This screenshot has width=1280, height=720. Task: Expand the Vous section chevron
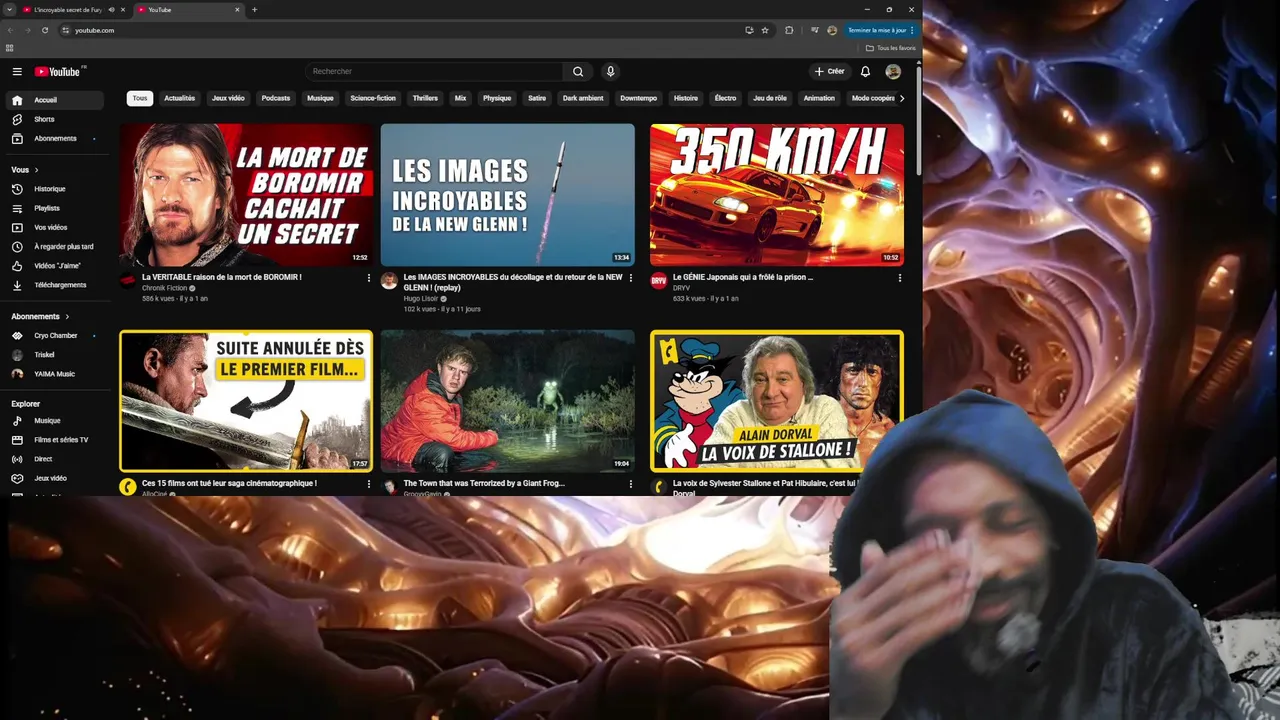pos(37,170)
